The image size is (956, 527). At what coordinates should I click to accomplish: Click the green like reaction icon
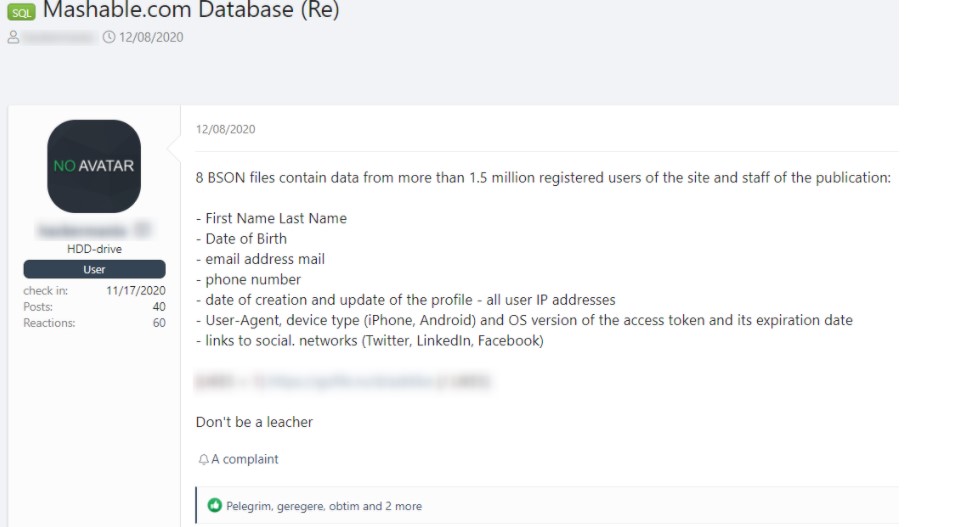pyautogui.click(x=215, y=506)
